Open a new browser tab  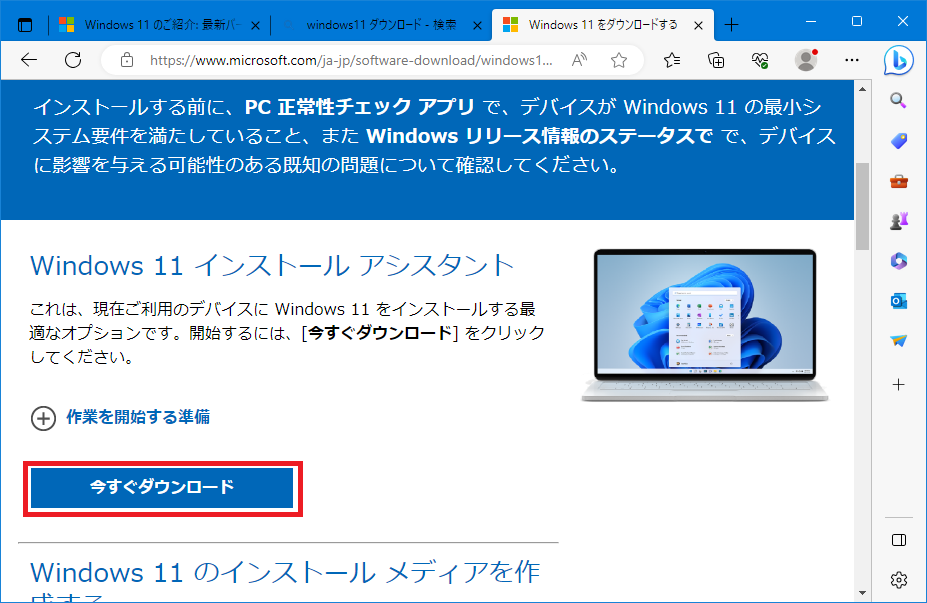(x=731, y=25)
